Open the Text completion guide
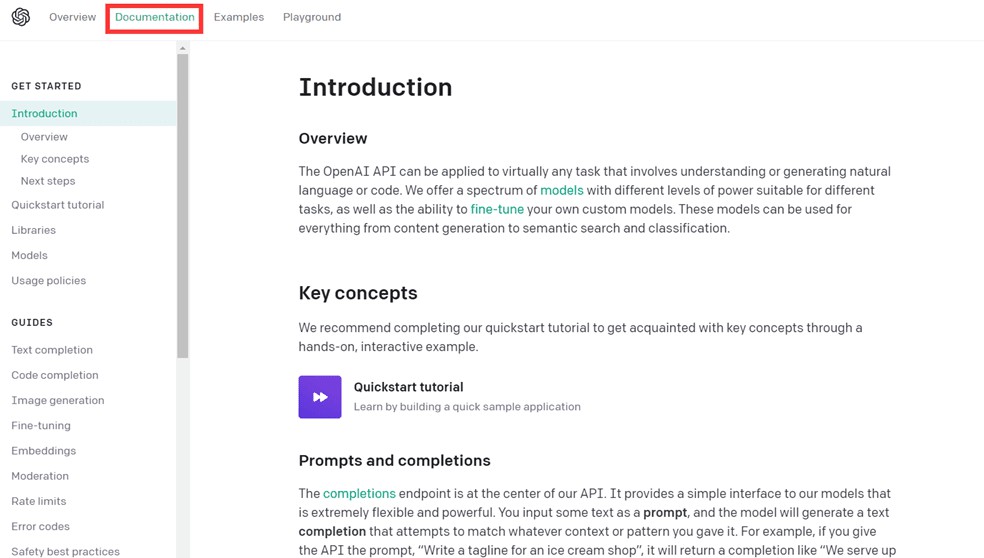The image size is (984, 558). [52, 350]
